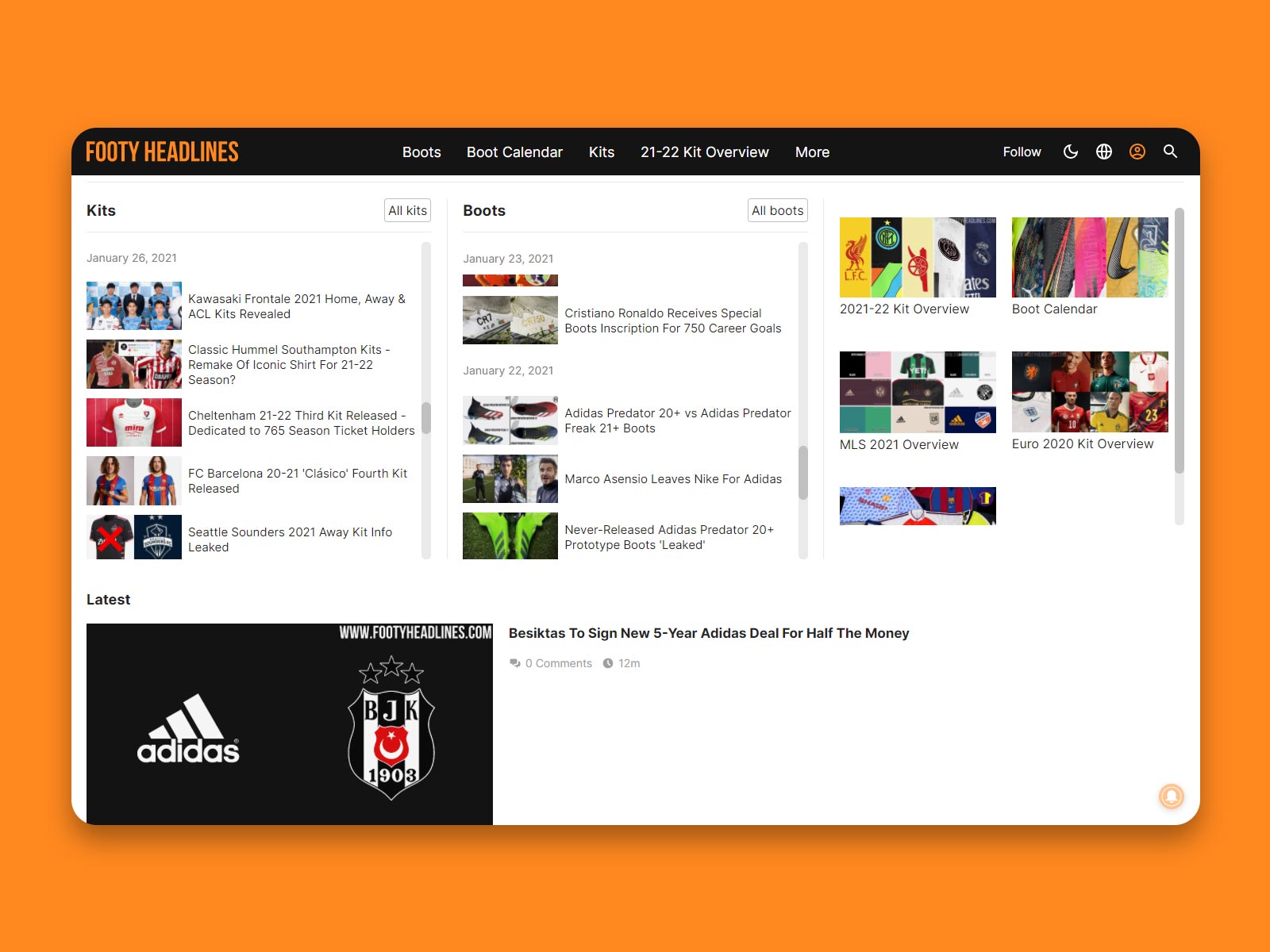This screenshot has height=952, width=1270.
Task: Open Seattle Sounders 2021 Away Kit article
Action: click(x=290, y=539)
